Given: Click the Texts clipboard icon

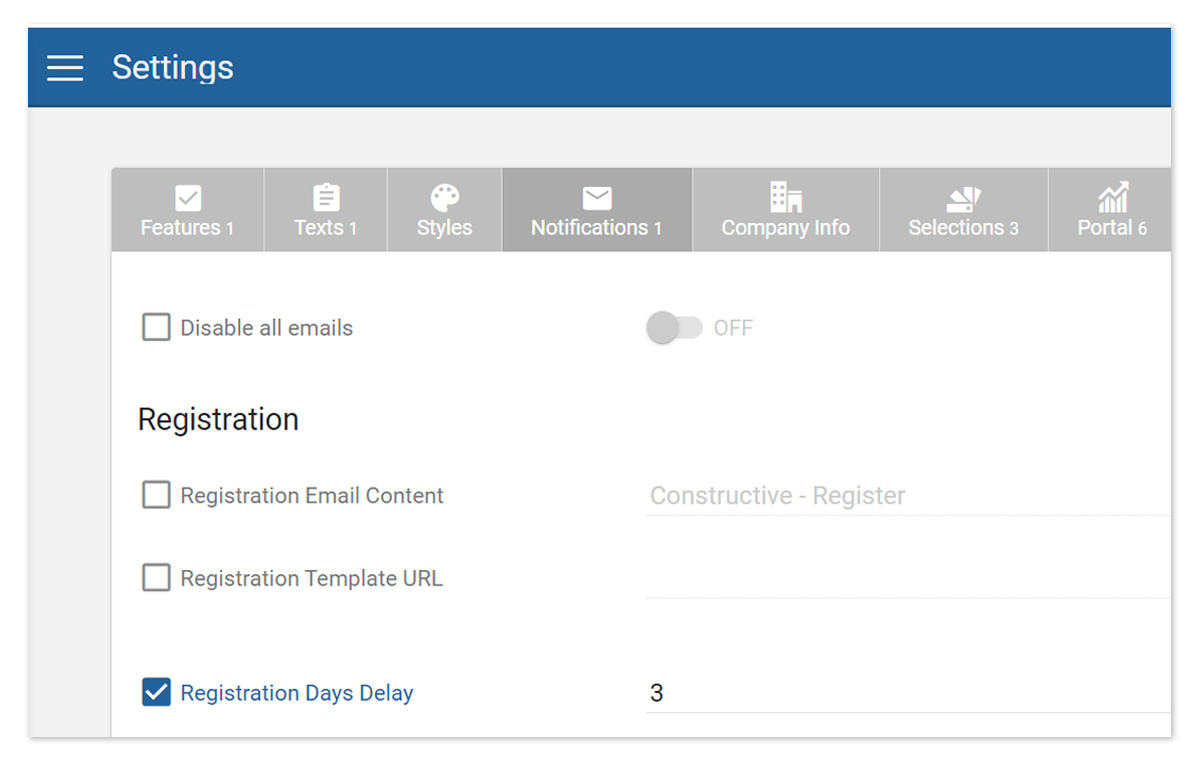Looking at the screenshot, I should click(325, 197).
